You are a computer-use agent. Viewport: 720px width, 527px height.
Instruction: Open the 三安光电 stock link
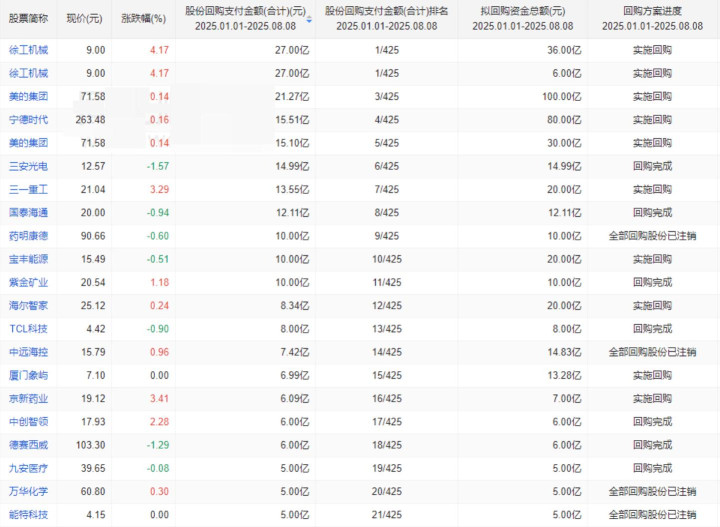(28, 166)
